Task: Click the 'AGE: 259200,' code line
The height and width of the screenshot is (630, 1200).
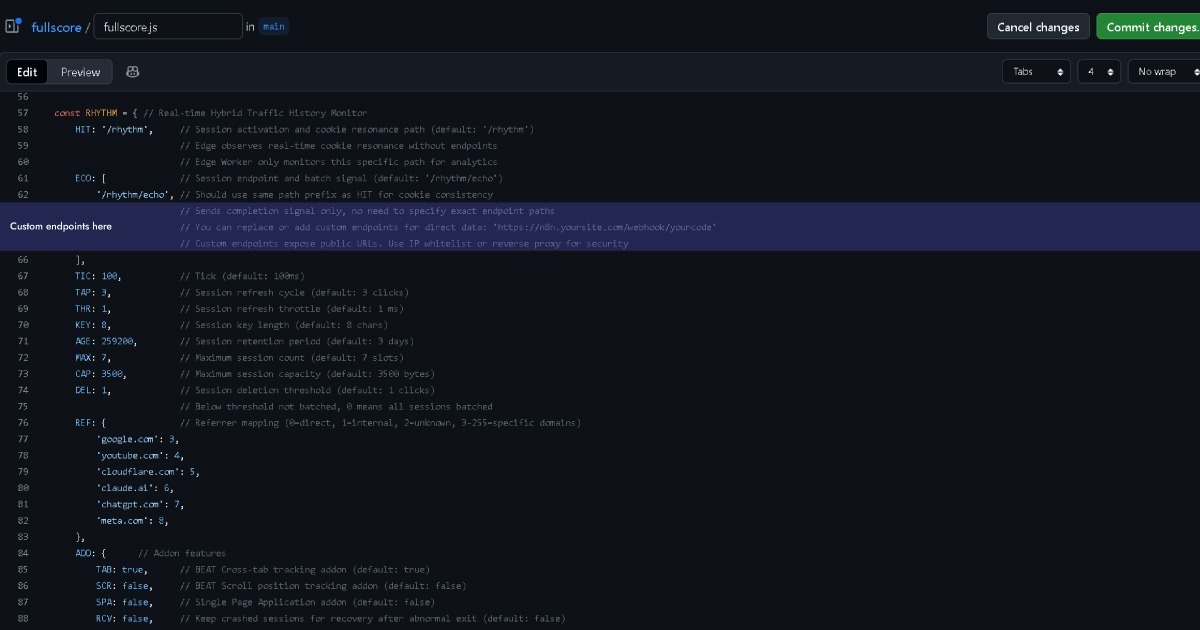Action: (x=106, y=342)
